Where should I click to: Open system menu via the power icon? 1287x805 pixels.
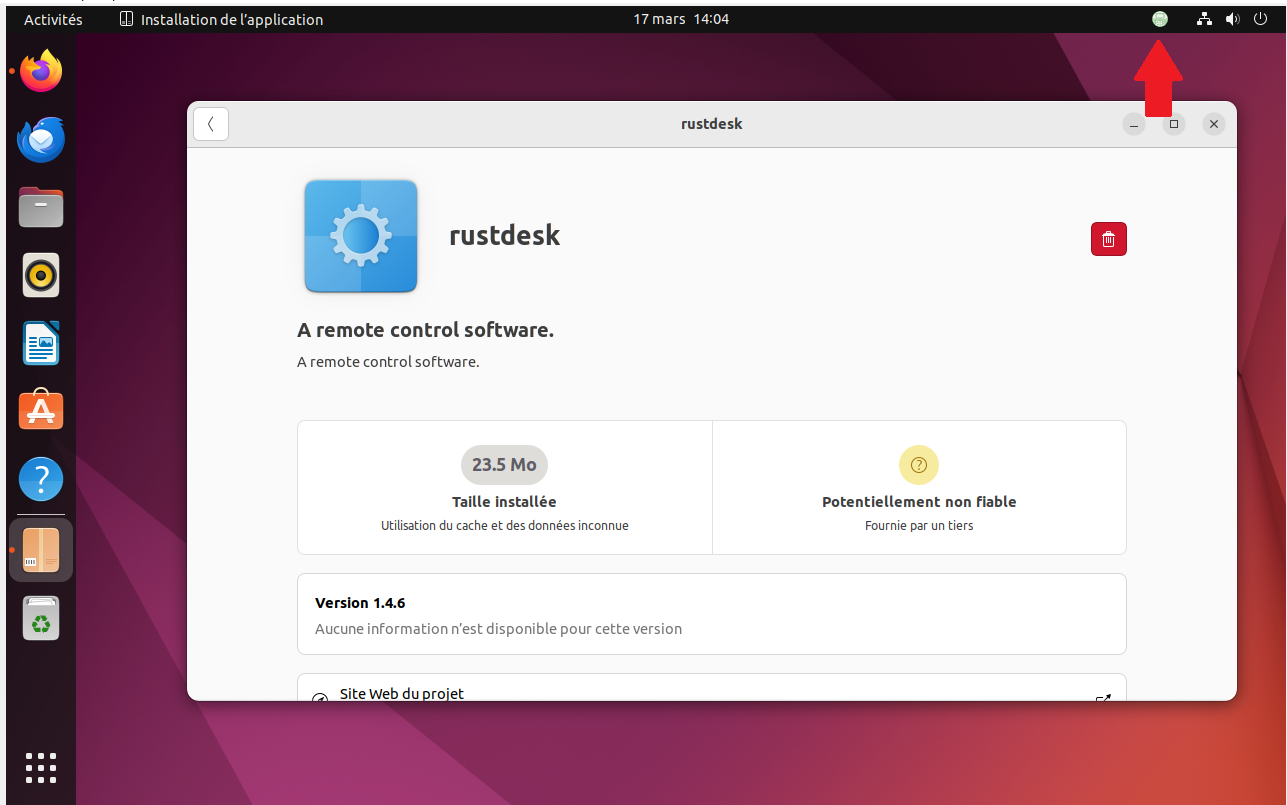(1260, 19)
